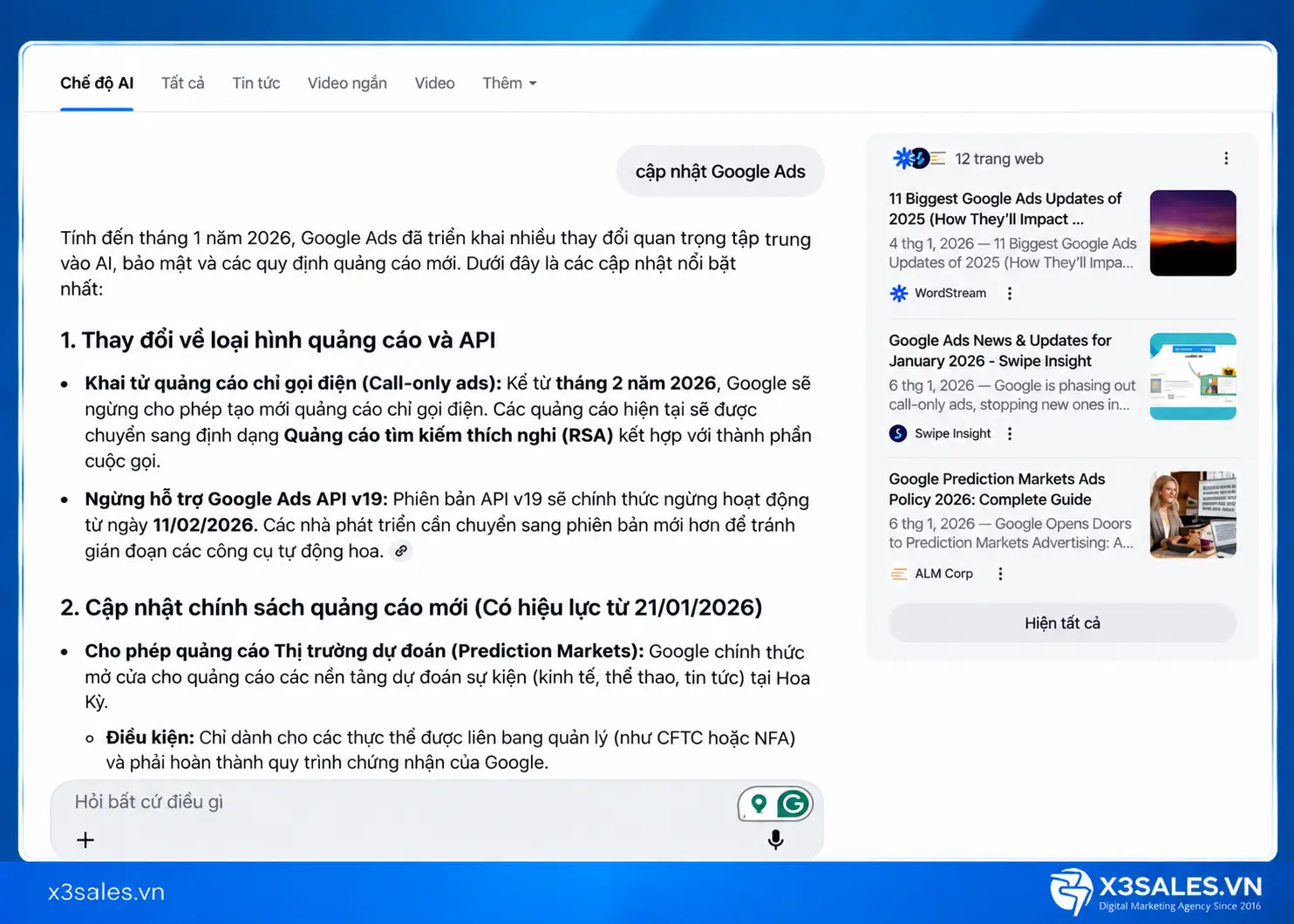Click the ALM Corp source name
1294x924 pixels.
pos(943,574)
